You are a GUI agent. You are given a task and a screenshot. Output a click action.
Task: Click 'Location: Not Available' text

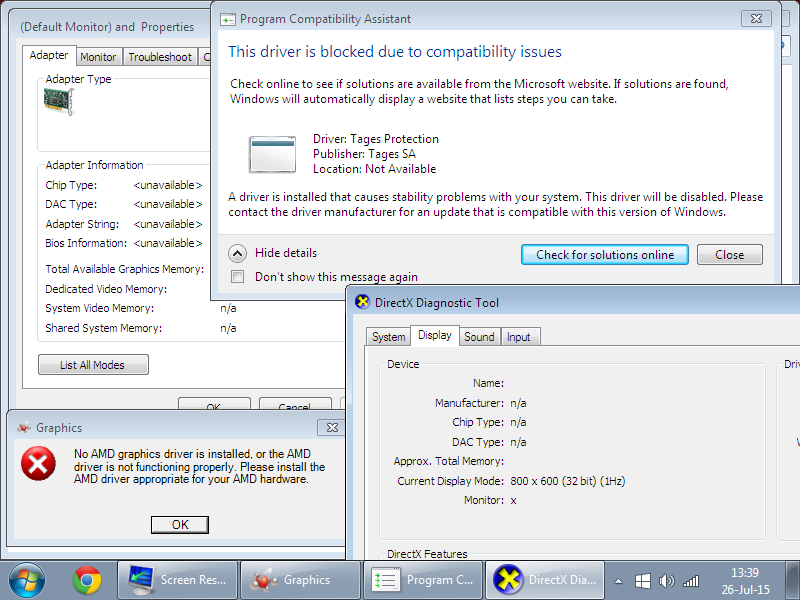(374, 169)
